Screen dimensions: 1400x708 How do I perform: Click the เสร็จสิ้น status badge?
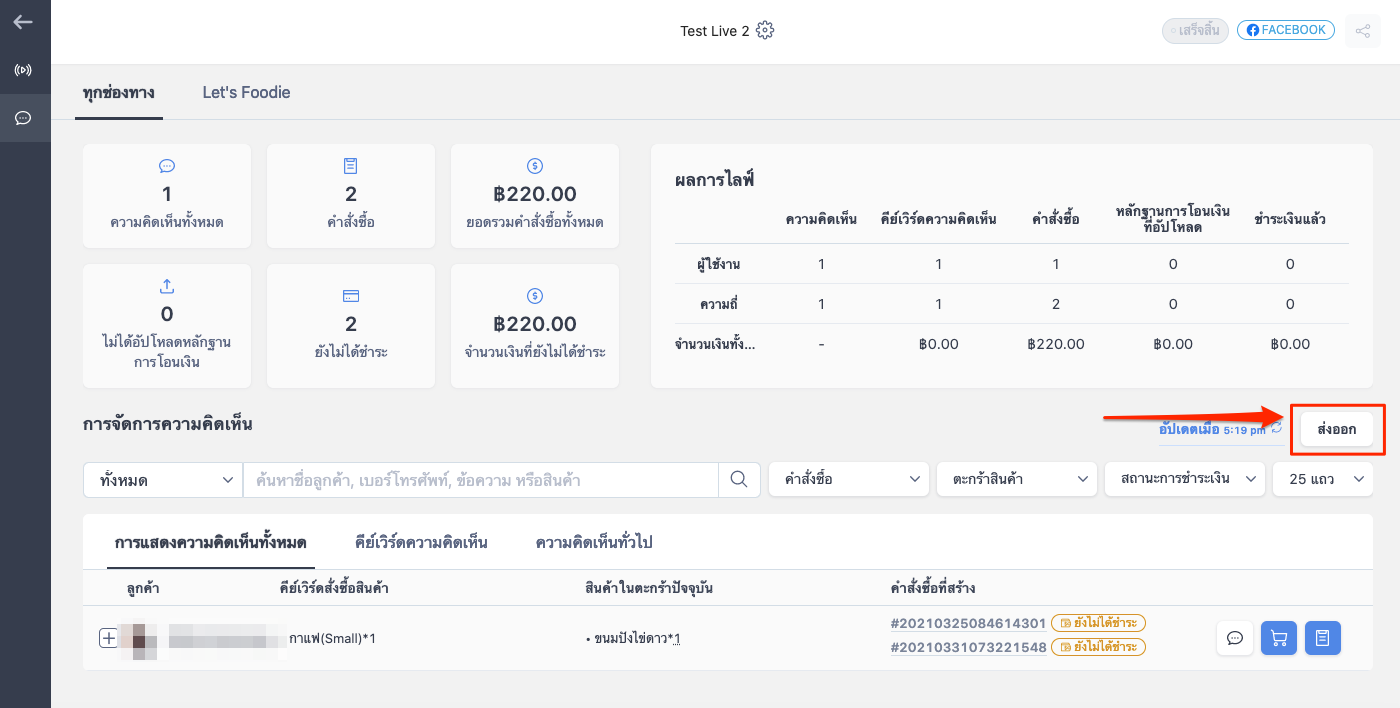click(x=1195, y=31)
